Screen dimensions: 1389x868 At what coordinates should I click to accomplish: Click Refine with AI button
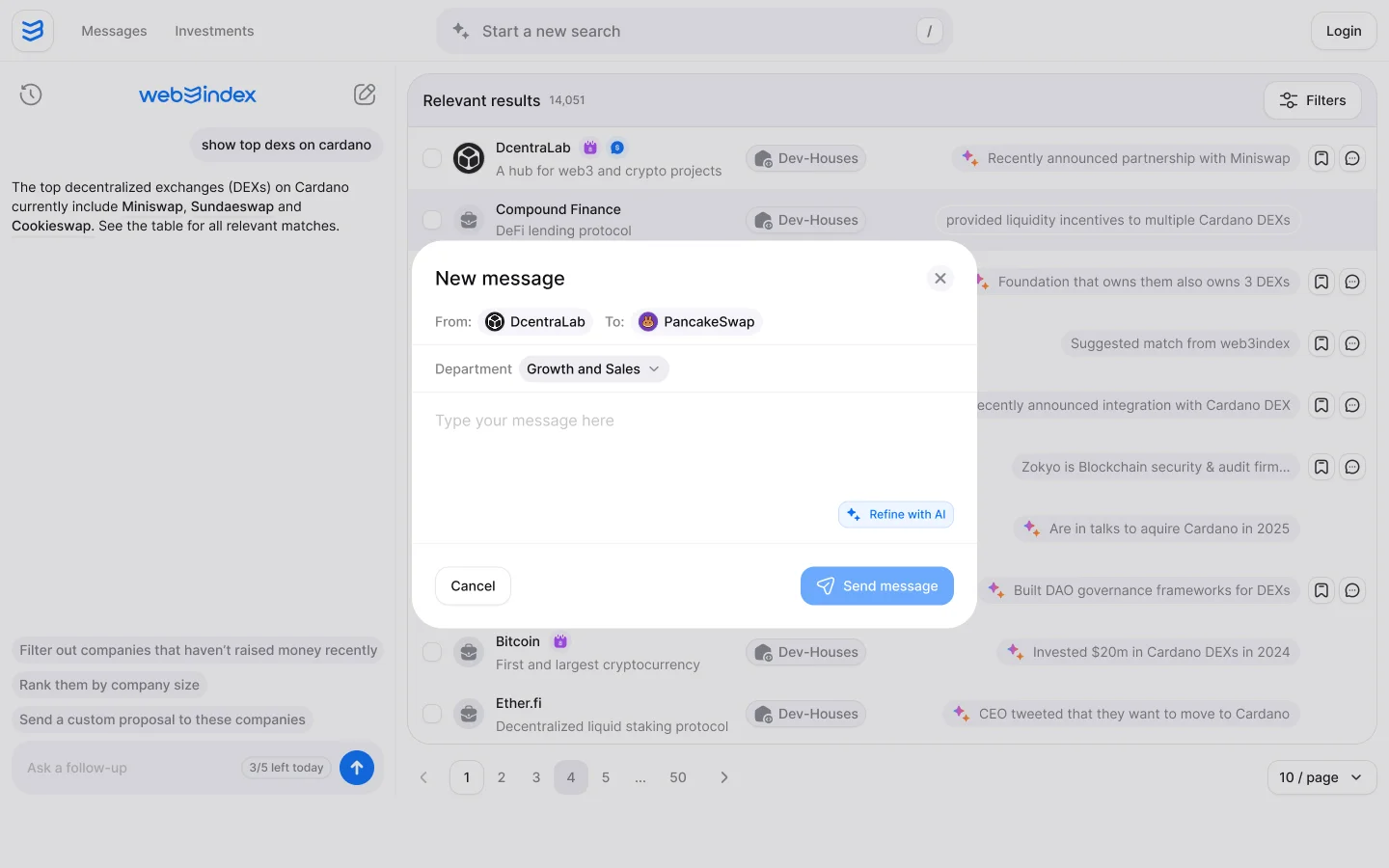pyautogui.click(x=896, y=514)
